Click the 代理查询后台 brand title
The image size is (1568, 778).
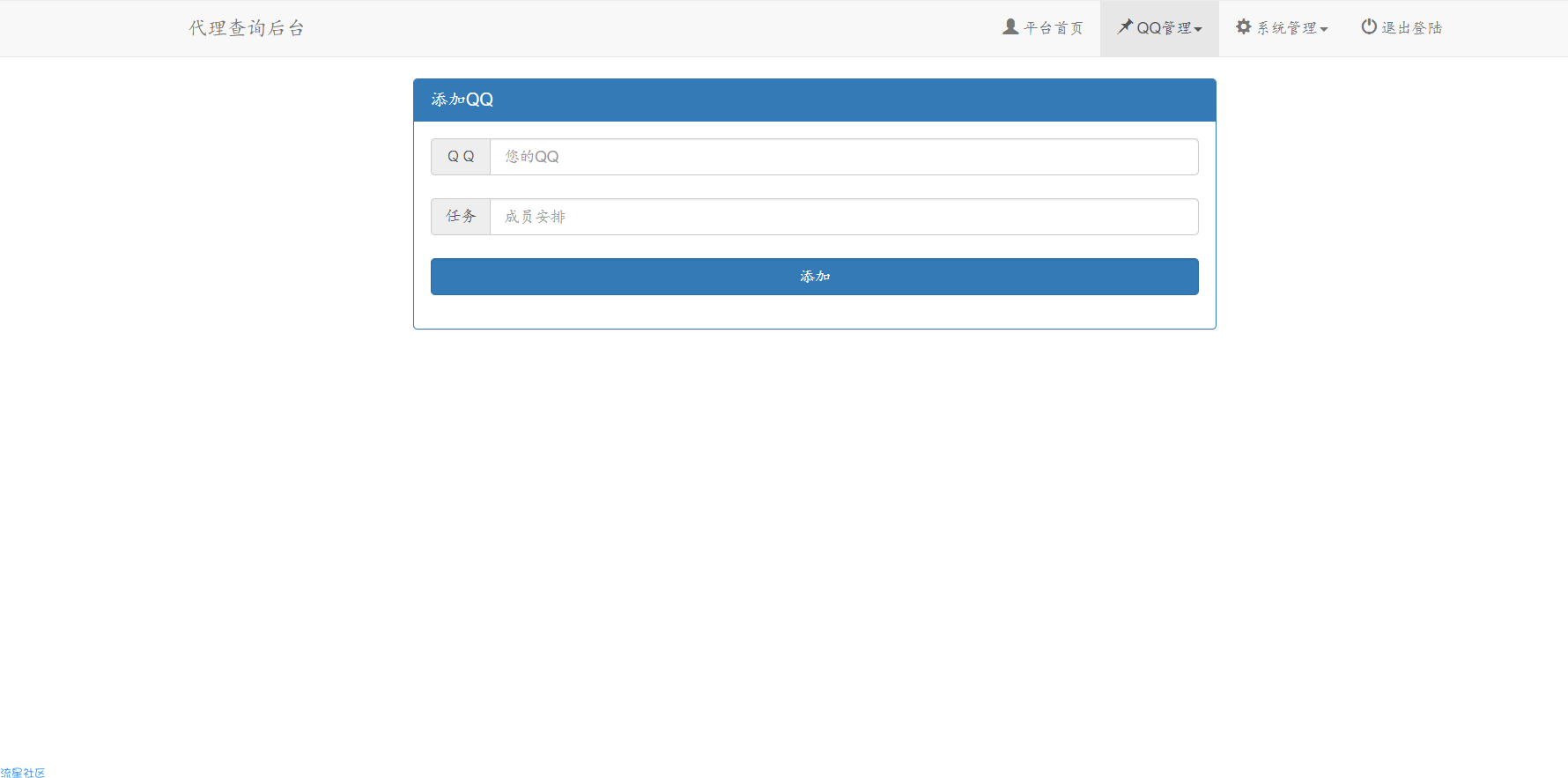tap(247, 28)
